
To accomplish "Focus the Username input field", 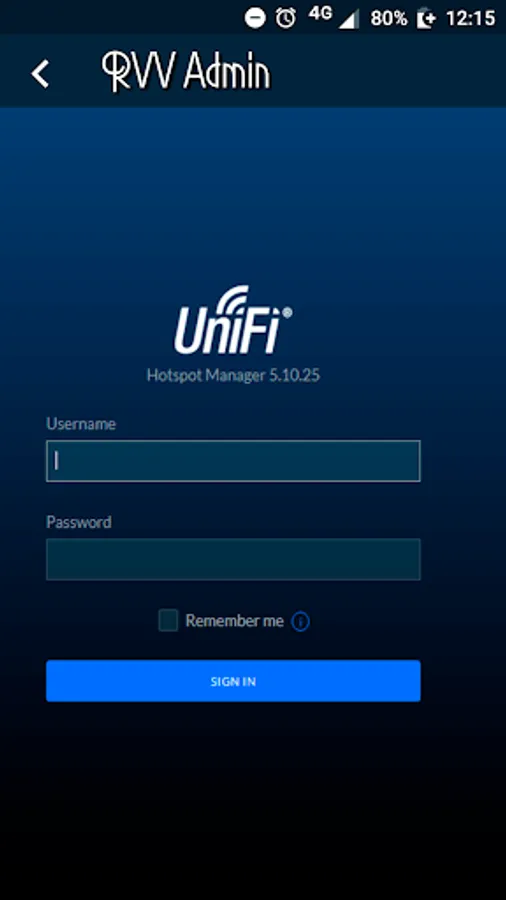I will (233, 461).
